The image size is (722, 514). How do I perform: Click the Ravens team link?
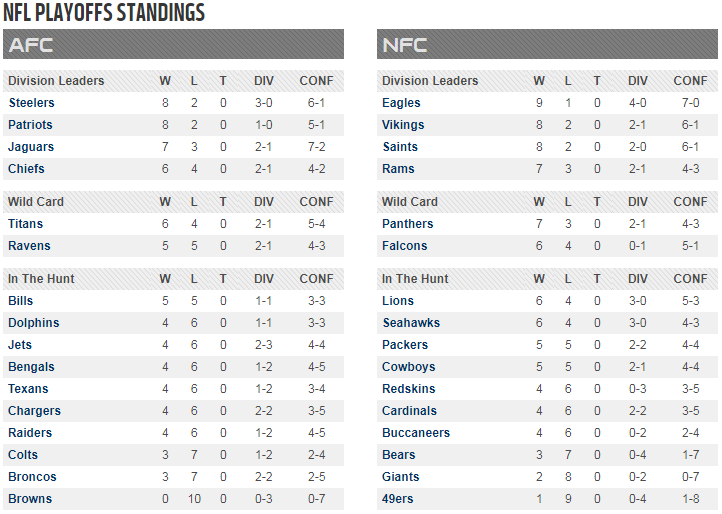click(29, 246)
